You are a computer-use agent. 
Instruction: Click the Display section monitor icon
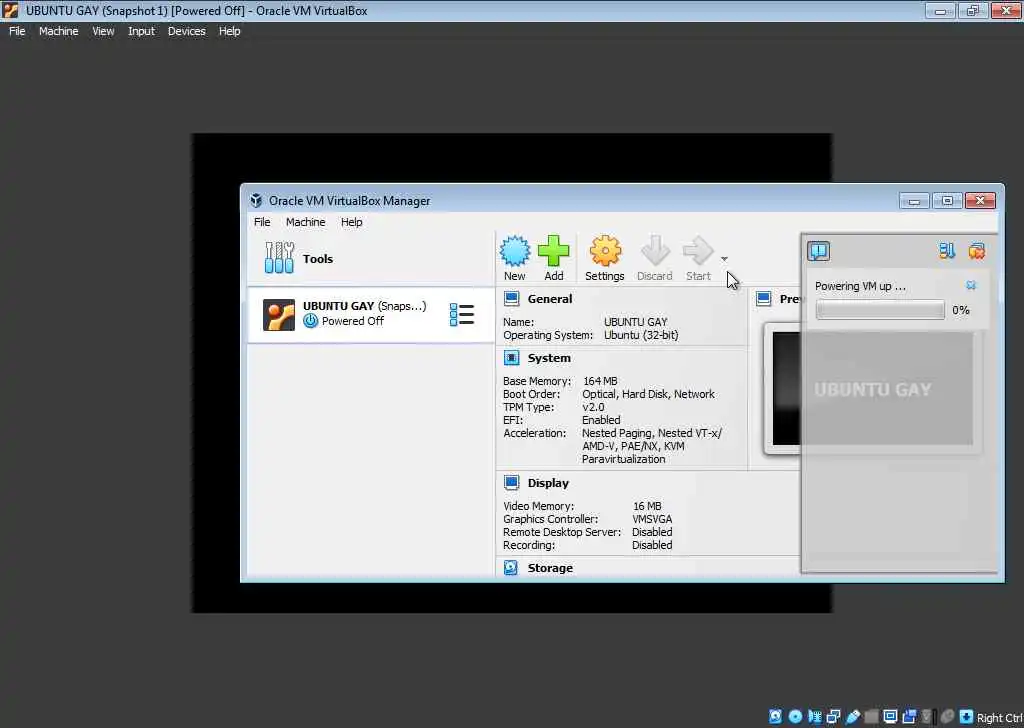pos(511,483)
